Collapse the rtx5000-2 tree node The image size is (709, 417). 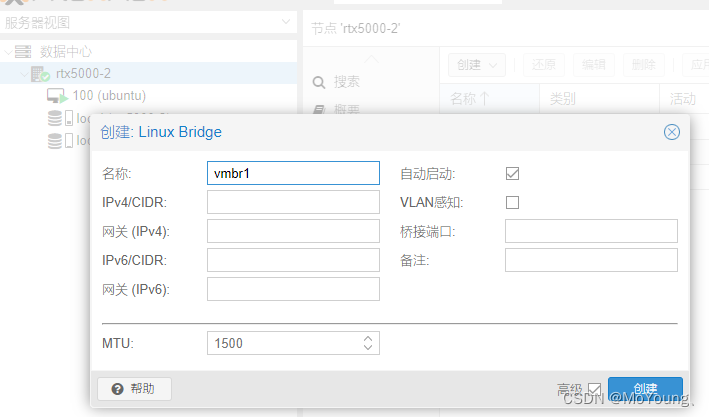[23, 74]
